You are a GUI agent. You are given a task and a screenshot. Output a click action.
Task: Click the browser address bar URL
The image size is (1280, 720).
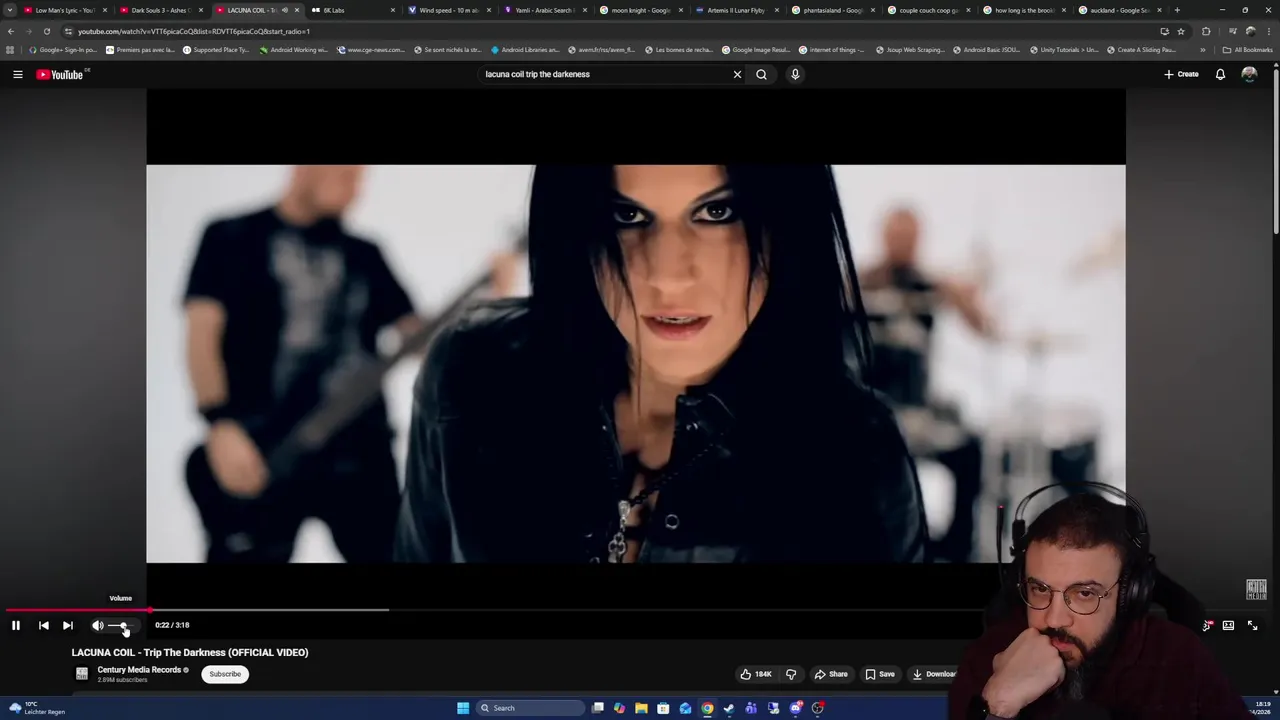pos(194,31)
